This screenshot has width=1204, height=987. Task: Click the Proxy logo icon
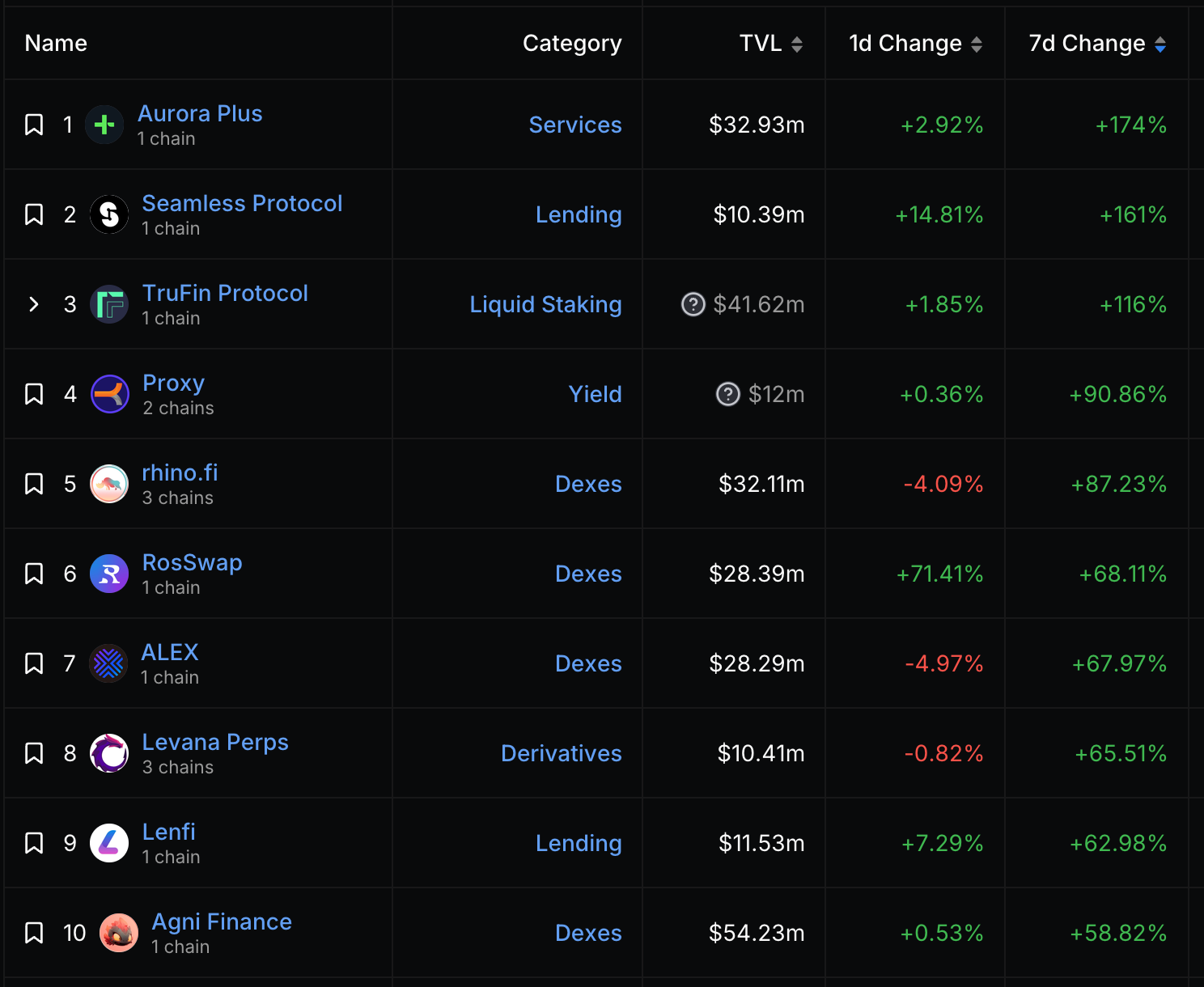(110, 394)
